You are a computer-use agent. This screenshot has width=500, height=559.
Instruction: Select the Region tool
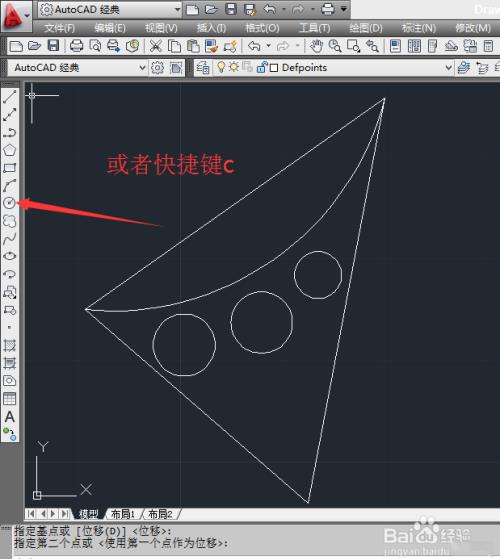pos(10,381)
